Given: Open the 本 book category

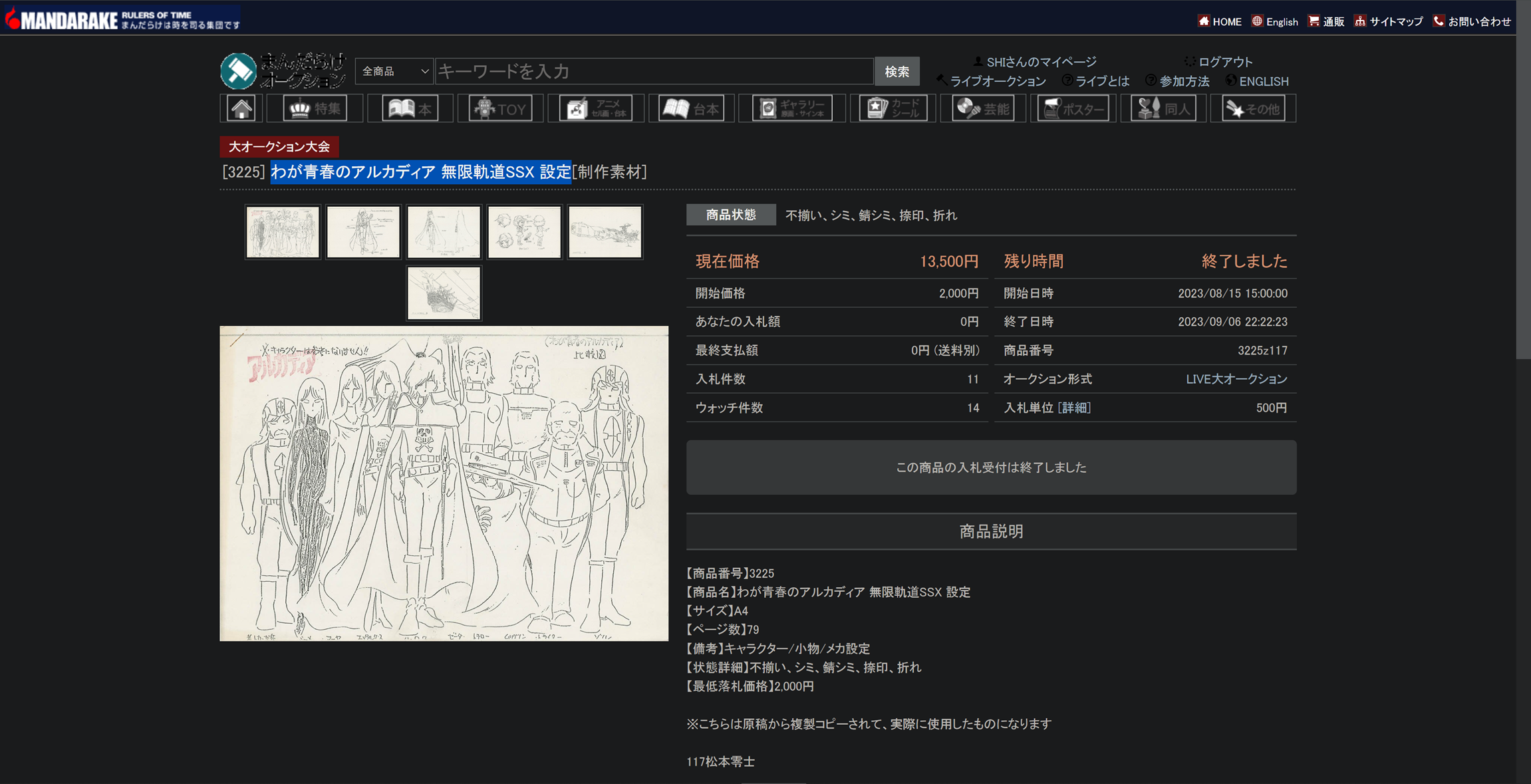Looking at the screenshot, I should pos(410,108).
